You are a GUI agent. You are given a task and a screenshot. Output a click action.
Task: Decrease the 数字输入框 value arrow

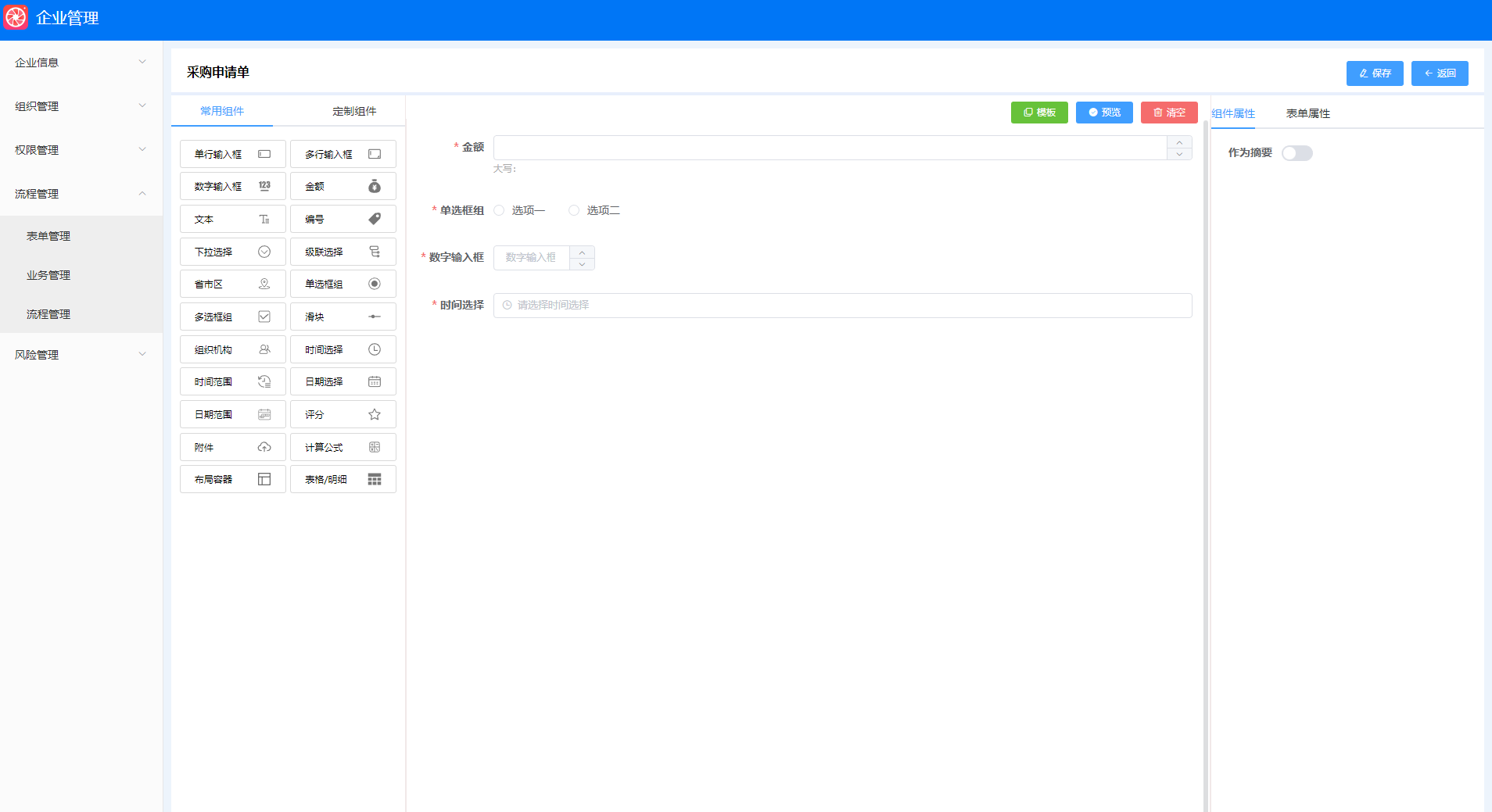click(582, 264)
